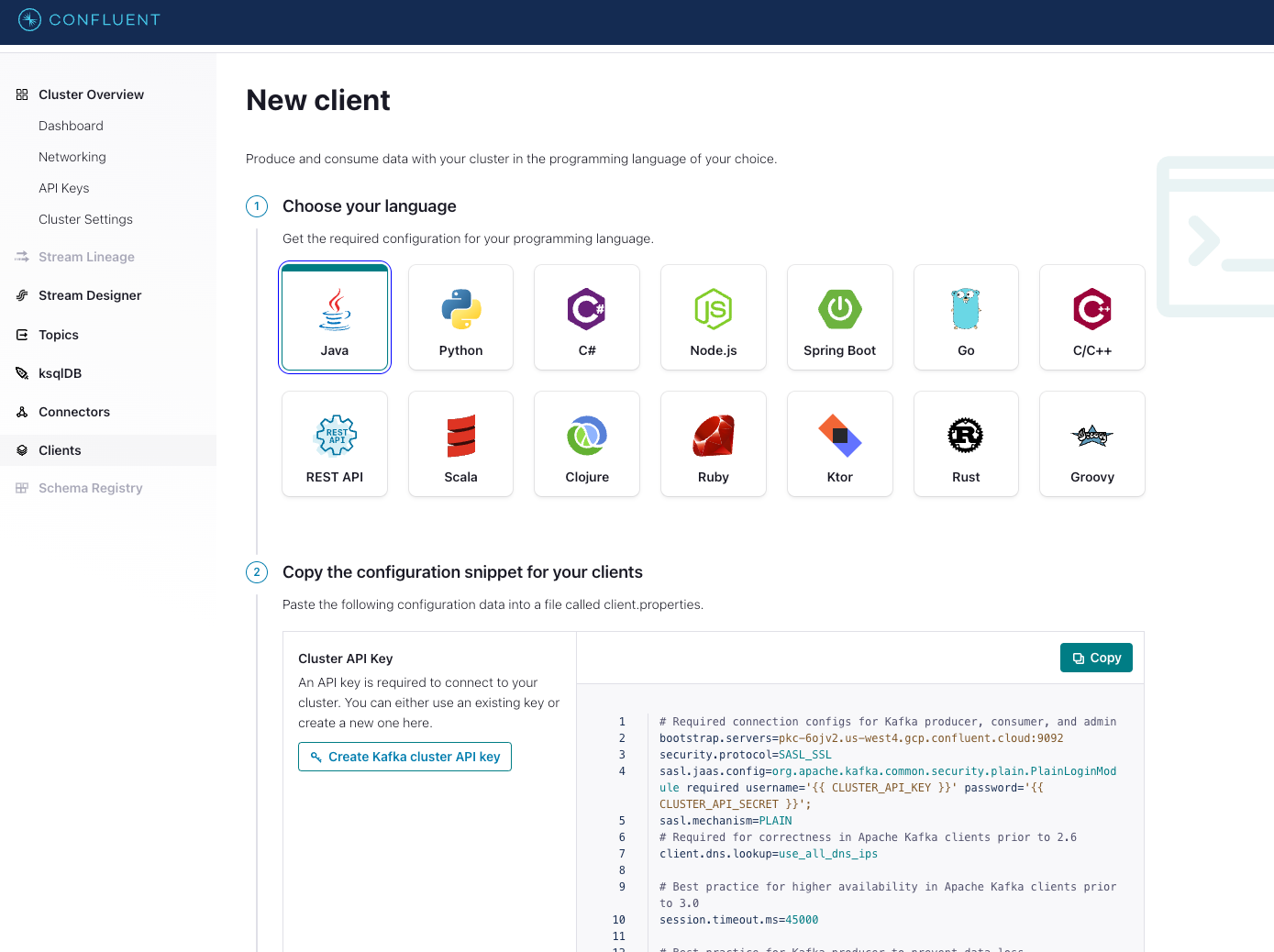Select the Ktor language tile
This screenshot has height=952, width=1274.
839,444
